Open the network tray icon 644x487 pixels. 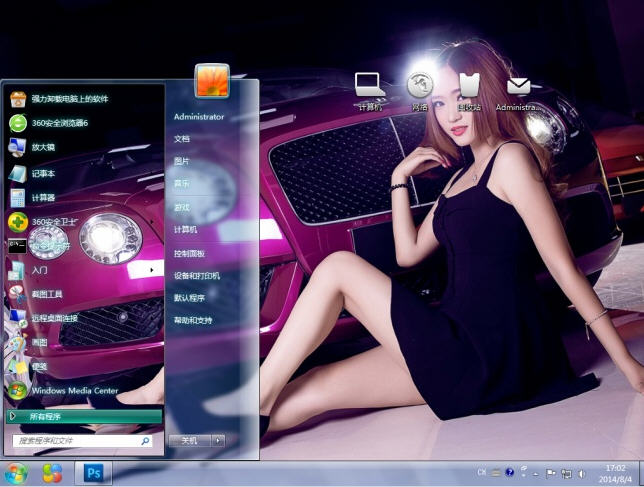[567, 474]
